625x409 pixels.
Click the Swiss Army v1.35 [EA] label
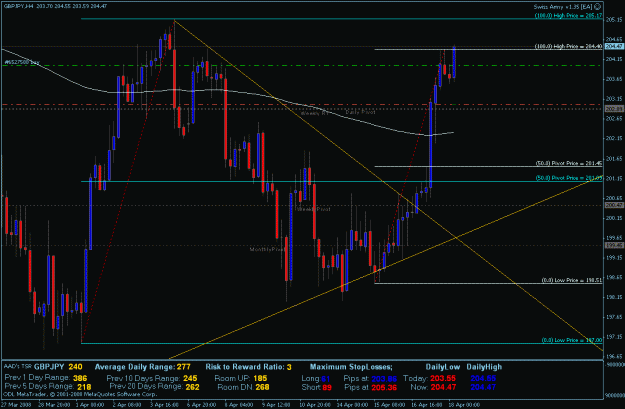pos(563,7)
